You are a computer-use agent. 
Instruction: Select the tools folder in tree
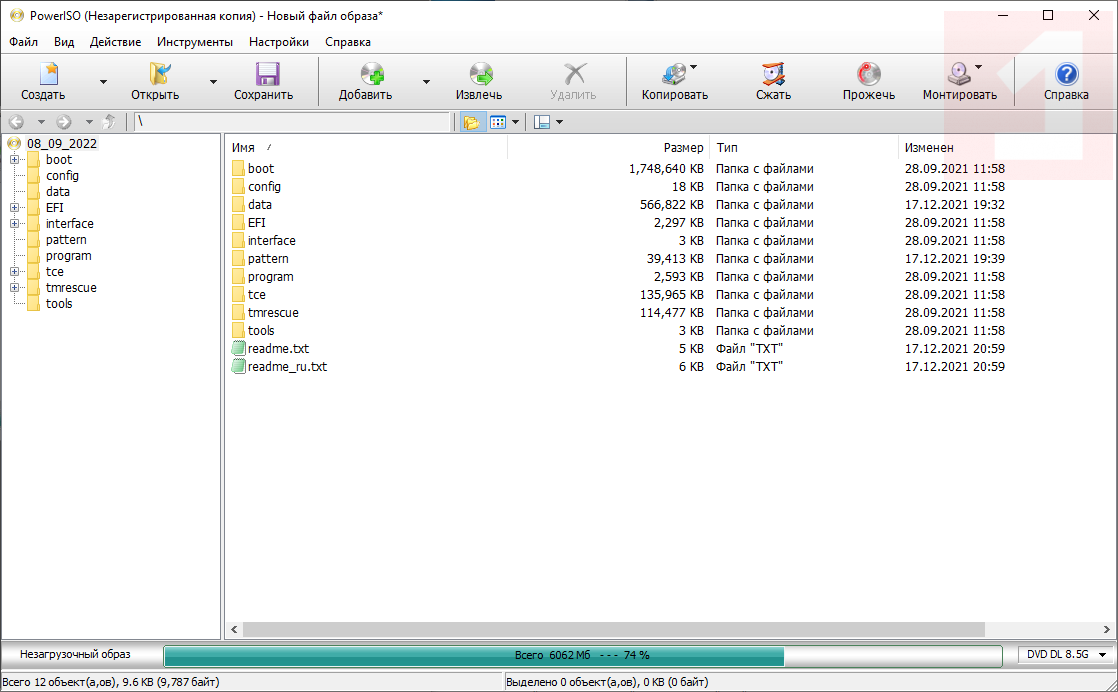[x=59, y=304]
